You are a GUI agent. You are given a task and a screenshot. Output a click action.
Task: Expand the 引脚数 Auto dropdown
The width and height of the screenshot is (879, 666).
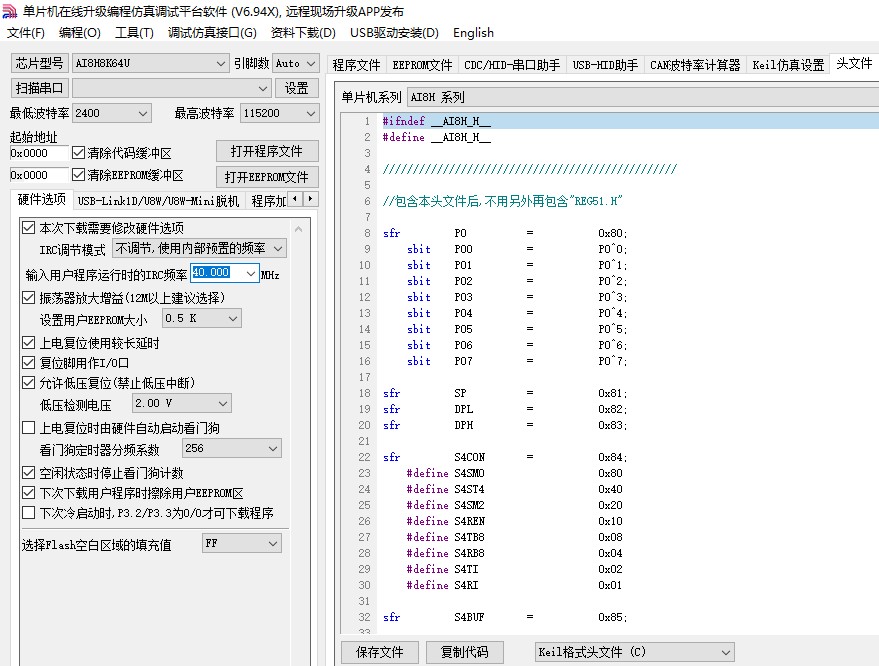coord(312,63)
